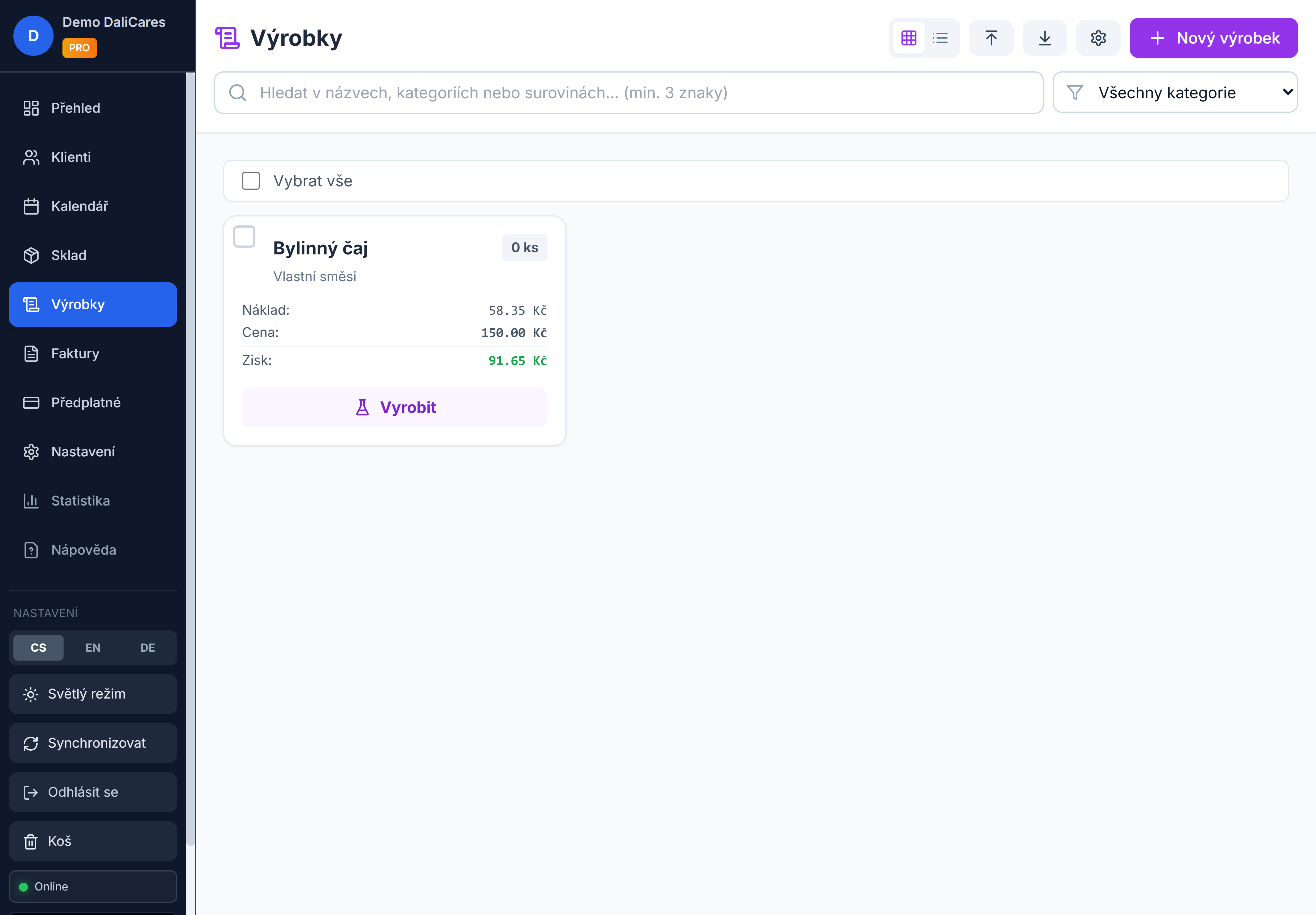
Task: Switch language to DE
Action: tap(147, 647)
